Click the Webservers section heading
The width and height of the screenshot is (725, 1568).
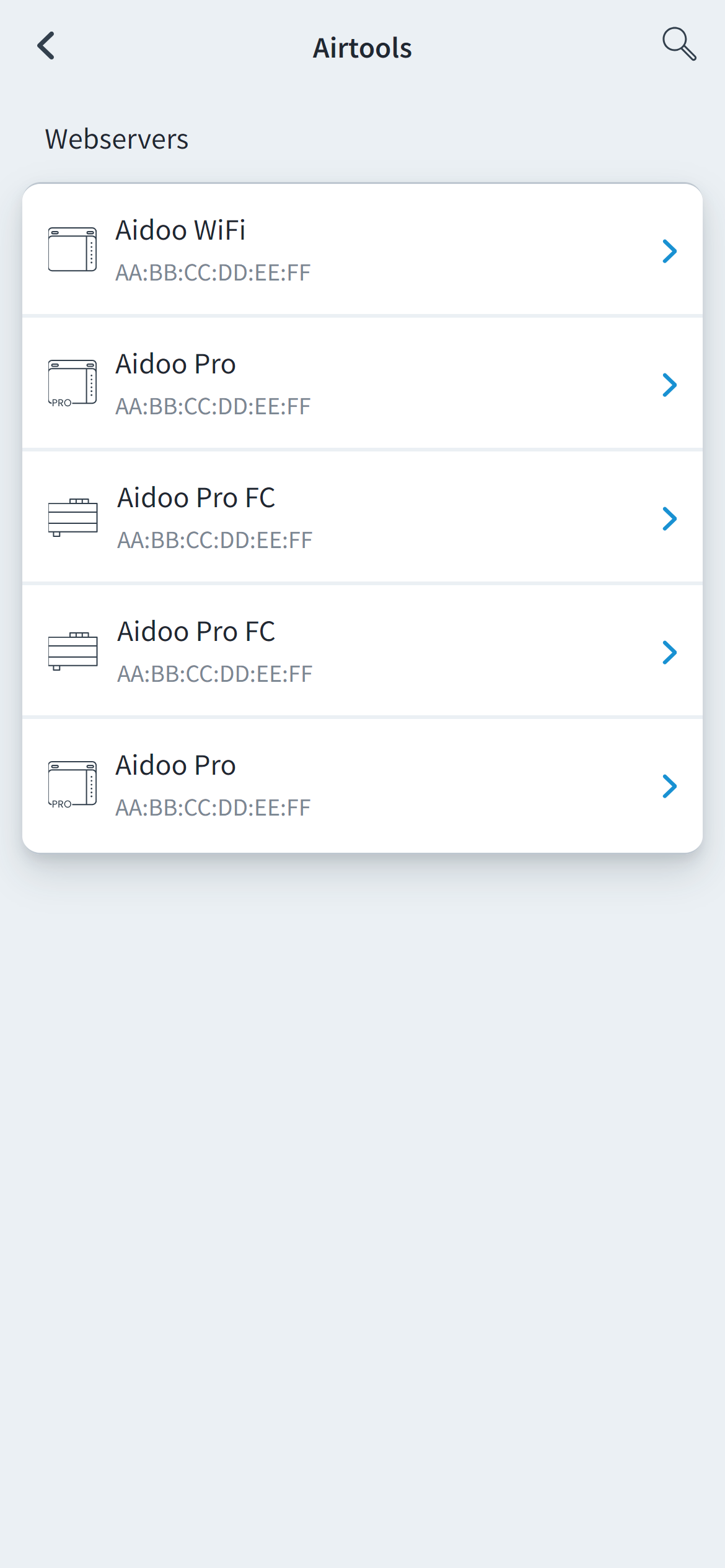116,139
